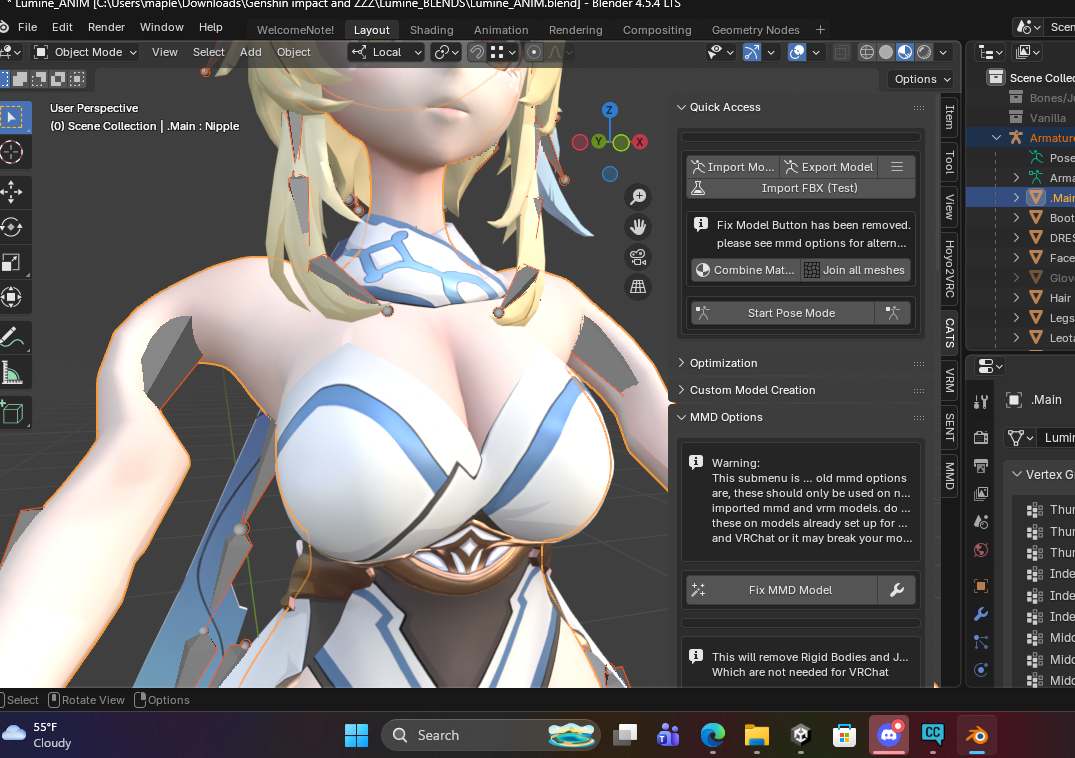
Task: Select the Select Box tool
Action: (x=13, y=117)
